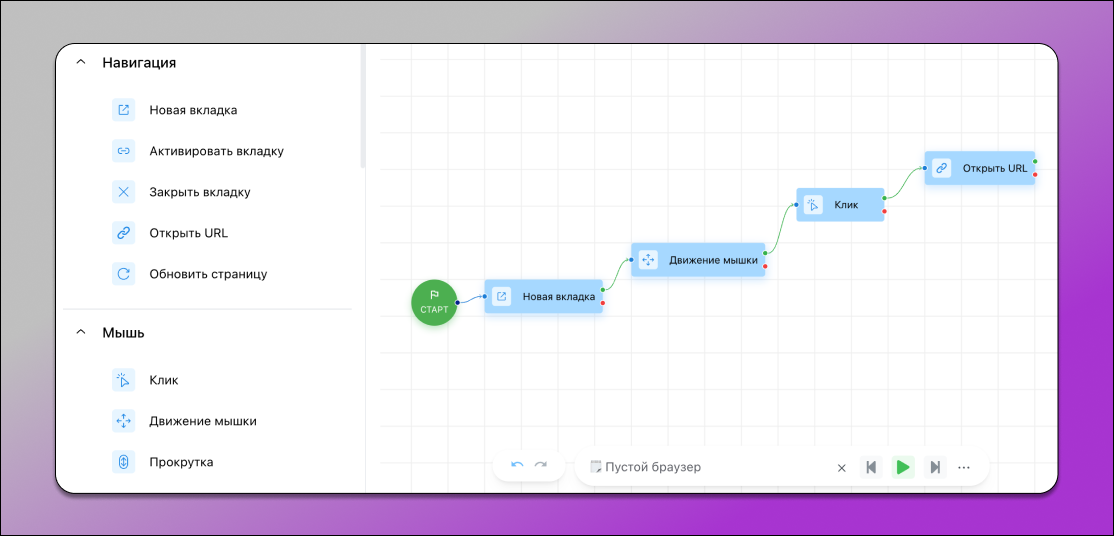1114x536 pixels.
Task: Undo the last action
Action: tap(517, 466)
